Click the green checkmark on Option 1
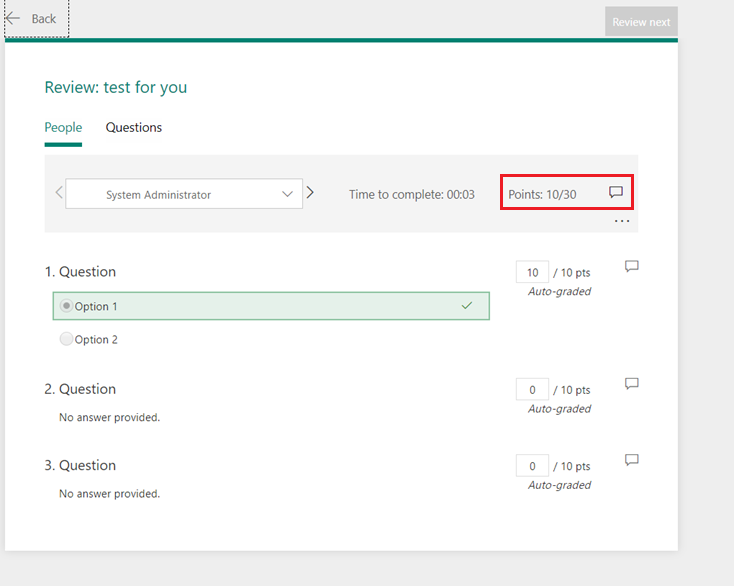 click(467, 306)
